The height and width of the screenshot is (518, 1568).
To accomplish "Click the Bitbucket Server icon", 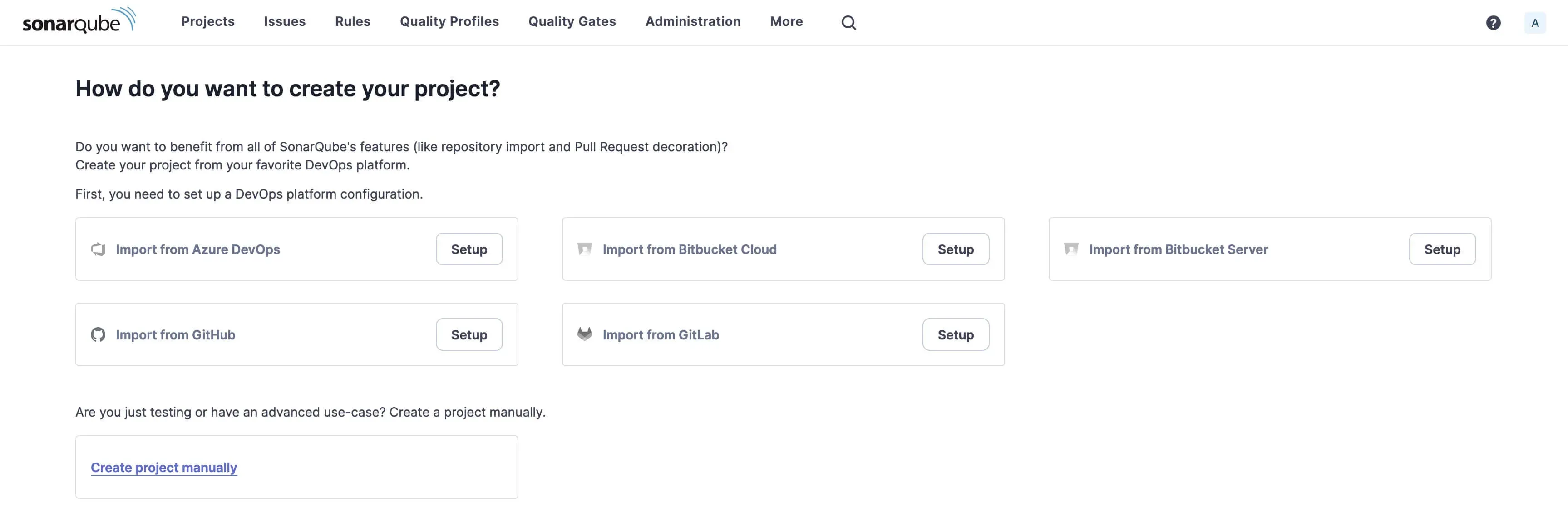I will point(1071,249).
